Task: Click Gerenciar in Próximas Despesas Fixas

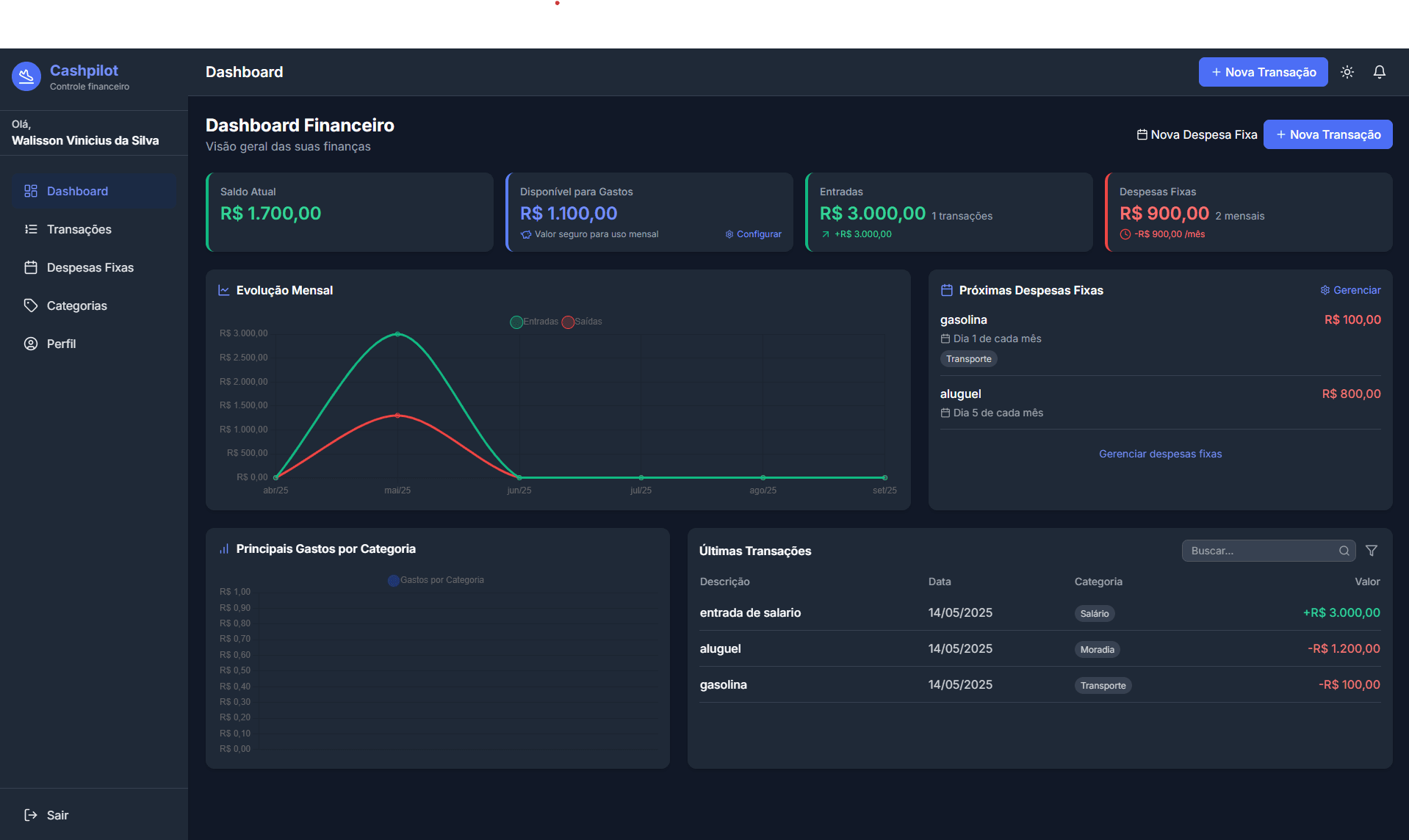Action: coord(1350,290)
